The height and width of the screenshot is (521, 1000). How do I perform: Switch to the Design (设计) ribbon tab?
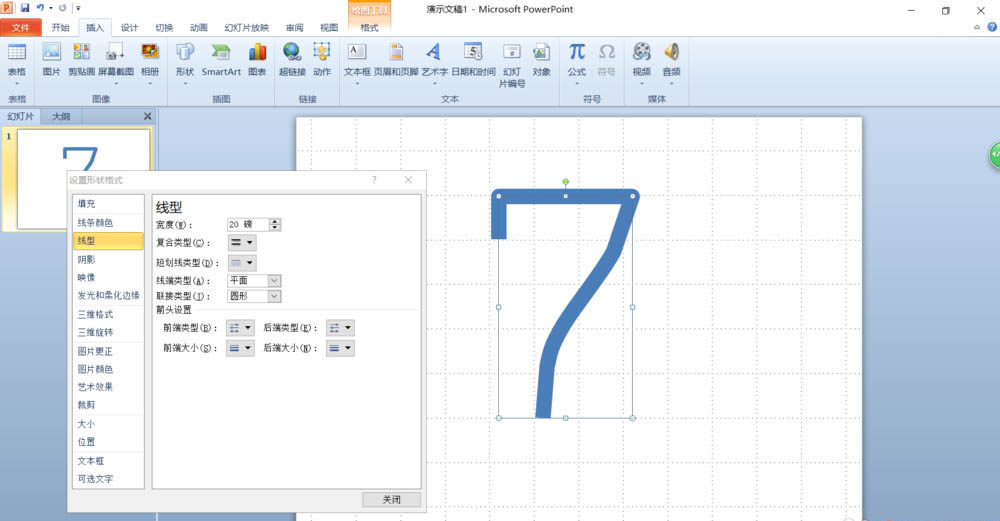(129, 28)
